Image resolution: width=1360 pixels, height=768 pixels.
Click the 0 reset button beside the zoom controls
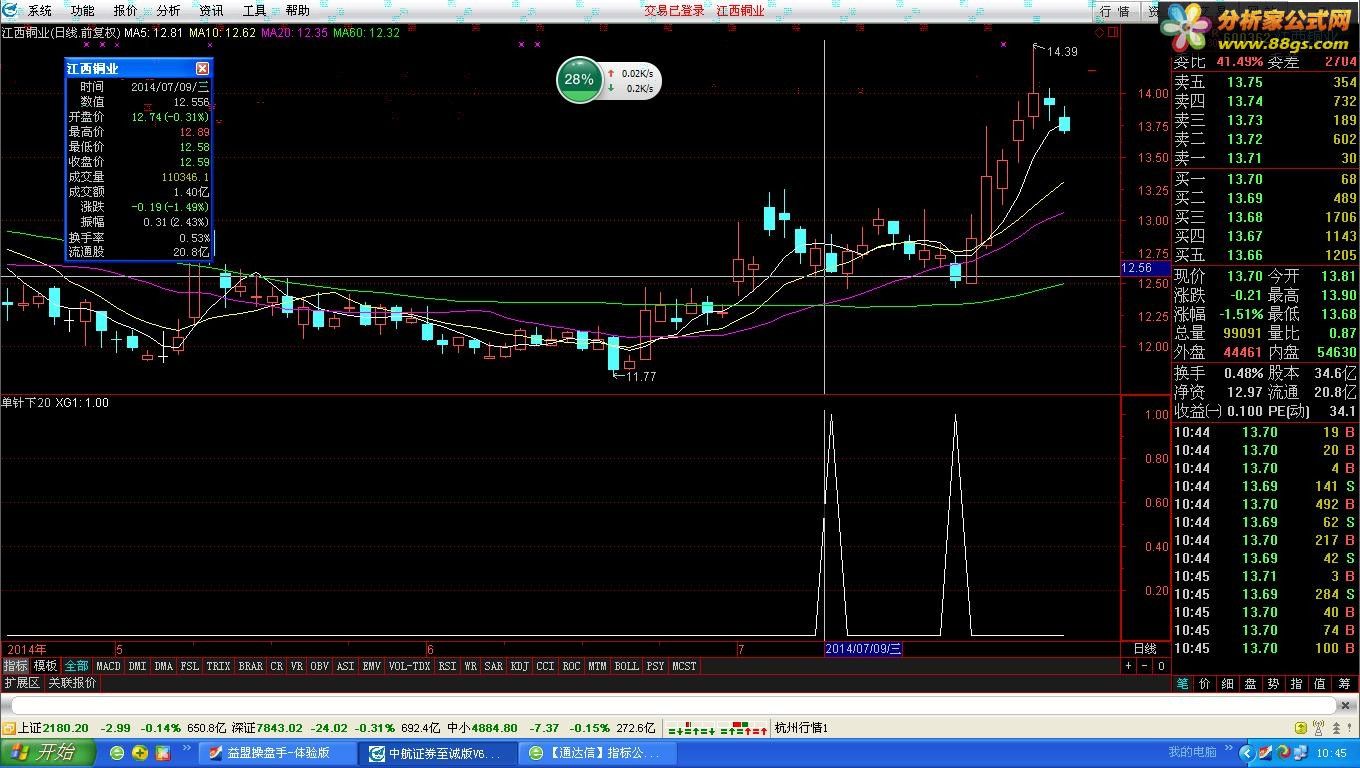[1161, 666]
